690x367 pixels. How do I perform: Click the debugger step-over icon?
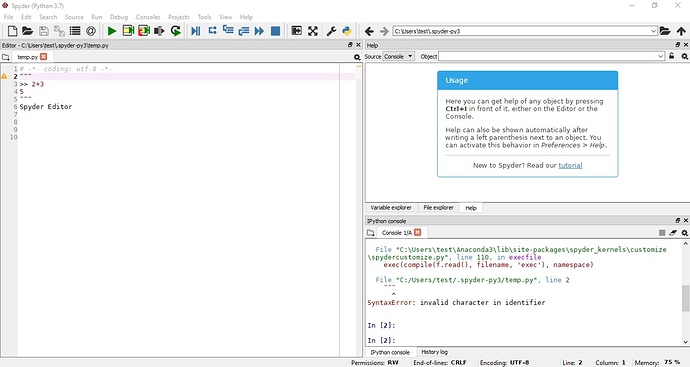(213, 31)
